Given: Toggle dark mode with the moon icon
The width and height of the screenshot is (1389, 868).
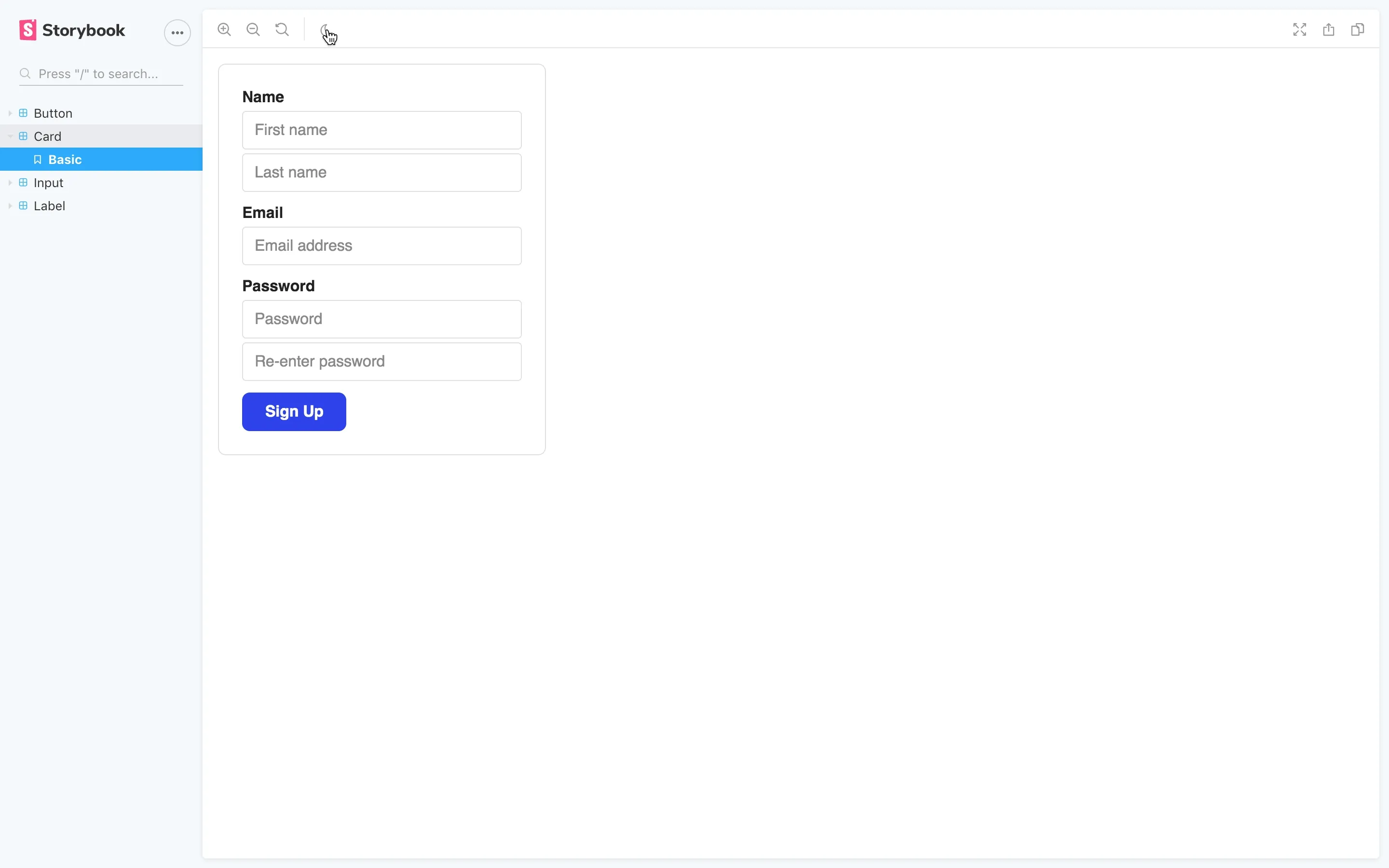Looking at the screenshot, I should tap(326, 29).
